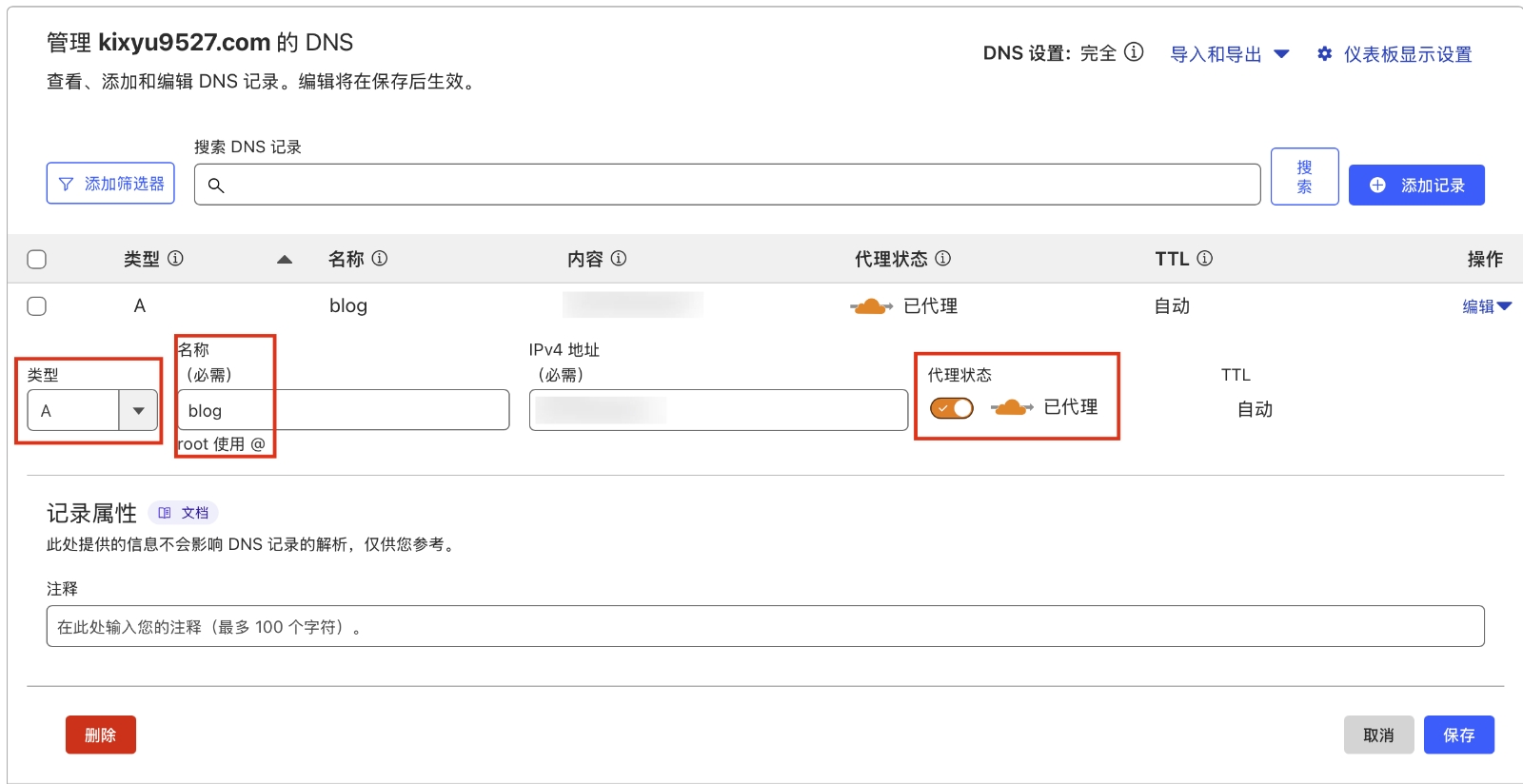Screen dimensions: 1523x784
Task: Click the info icon next to 类型 header
Action: click(x=175, y=258)
